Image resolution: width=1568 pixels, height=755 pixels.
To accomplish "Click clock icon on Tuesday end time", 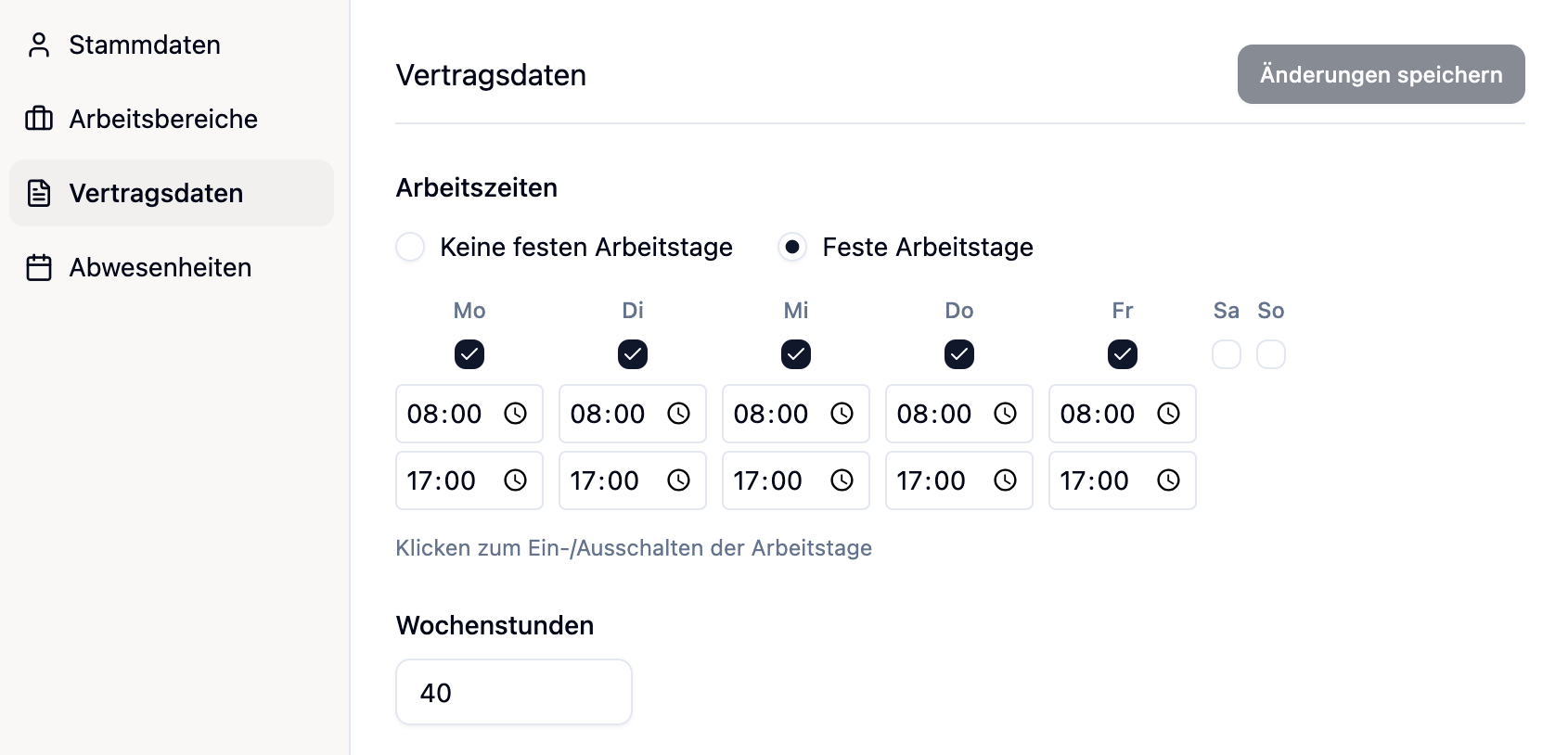I will (678, 480).
